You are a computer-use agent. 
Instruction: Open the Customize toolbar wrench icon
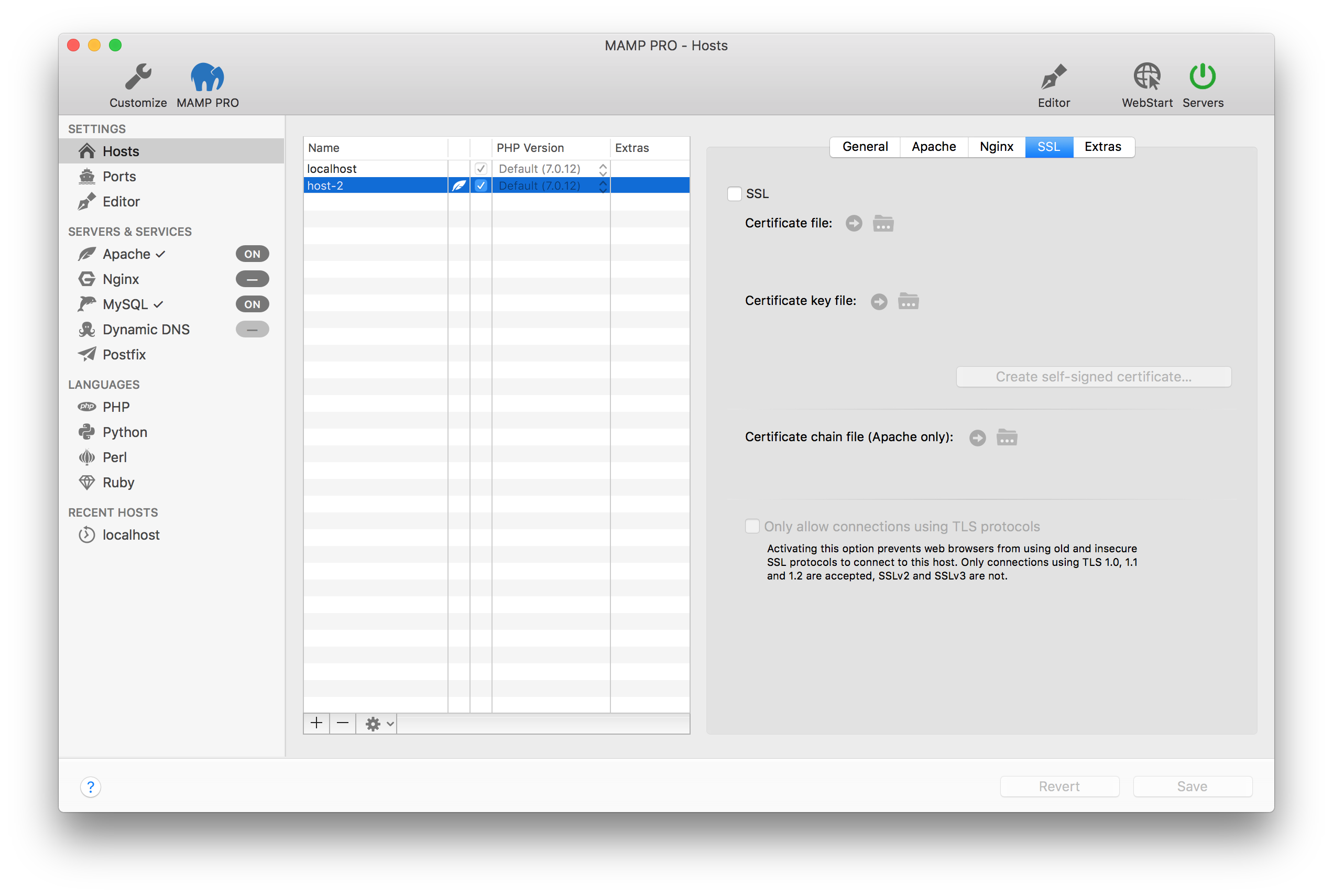click(138, 77)
